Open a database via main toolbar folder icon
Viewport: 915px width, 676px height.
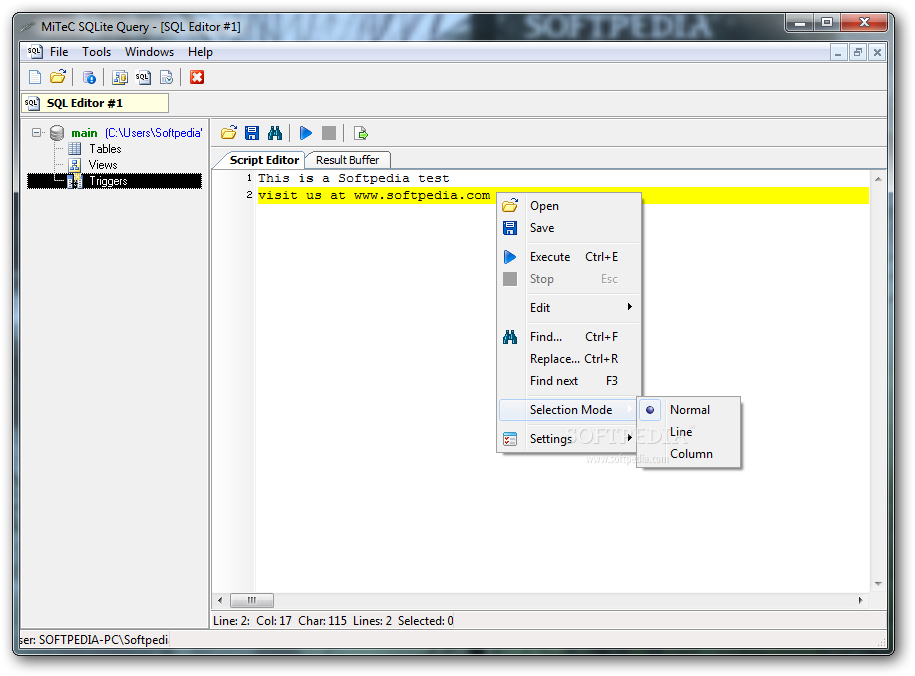pyautogui.click(x=58, y=77)
